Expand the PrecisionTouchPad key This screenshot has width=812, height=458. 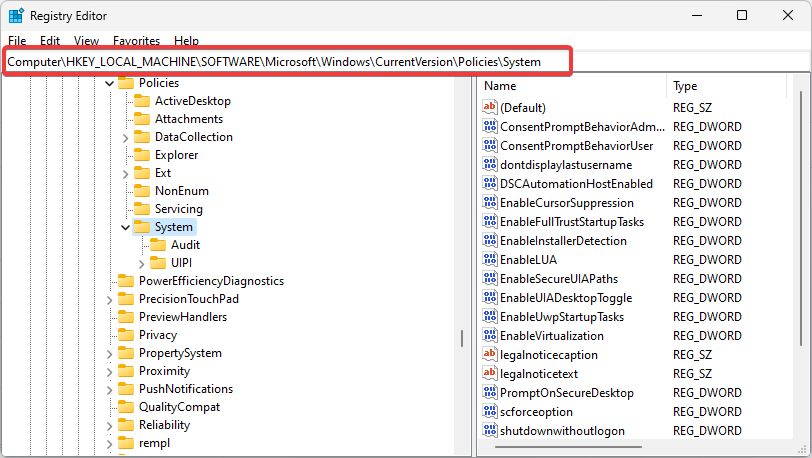[109, 299]
